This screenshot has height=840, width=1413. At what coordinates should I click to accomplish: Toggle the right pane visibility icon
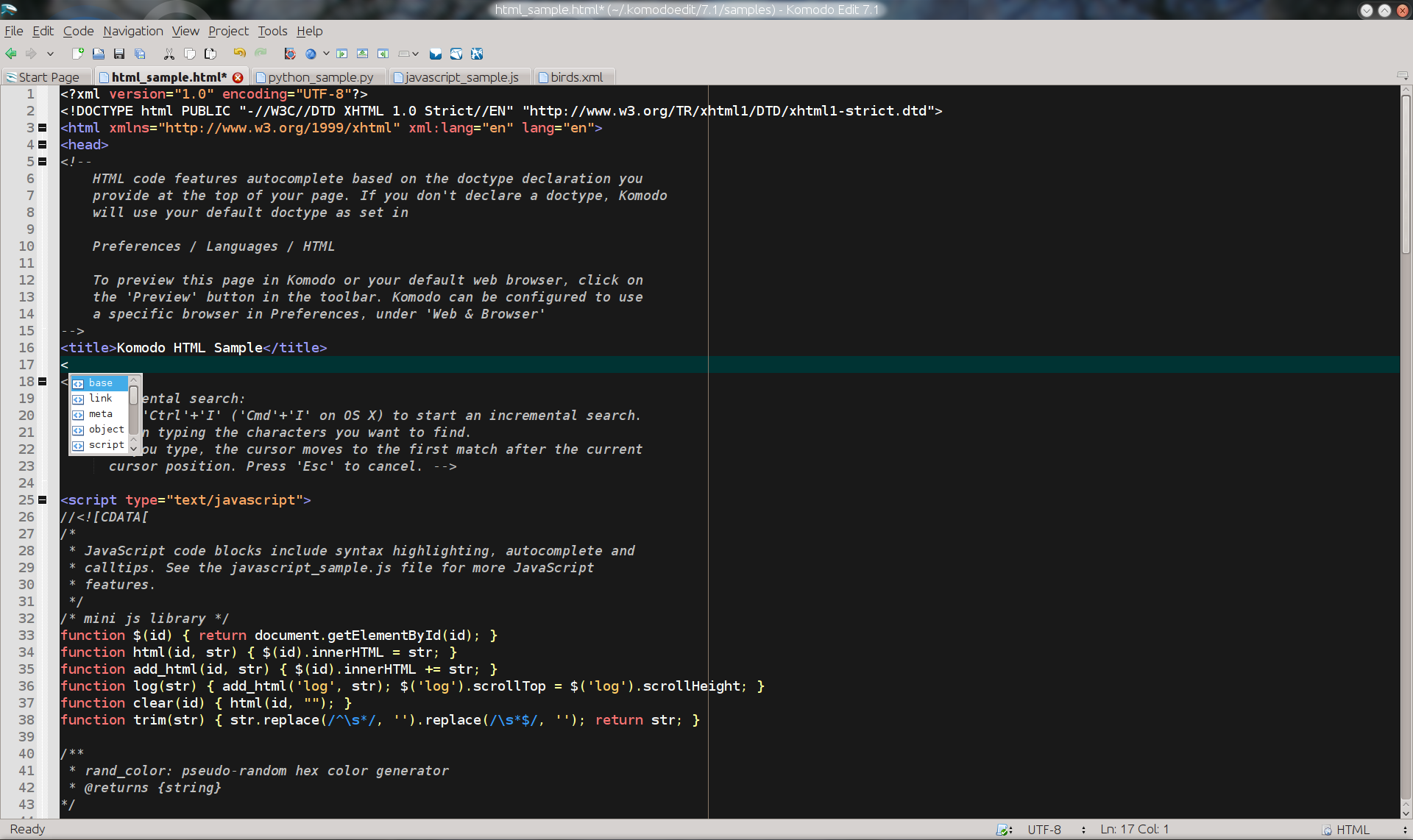[x=383, y=54]
